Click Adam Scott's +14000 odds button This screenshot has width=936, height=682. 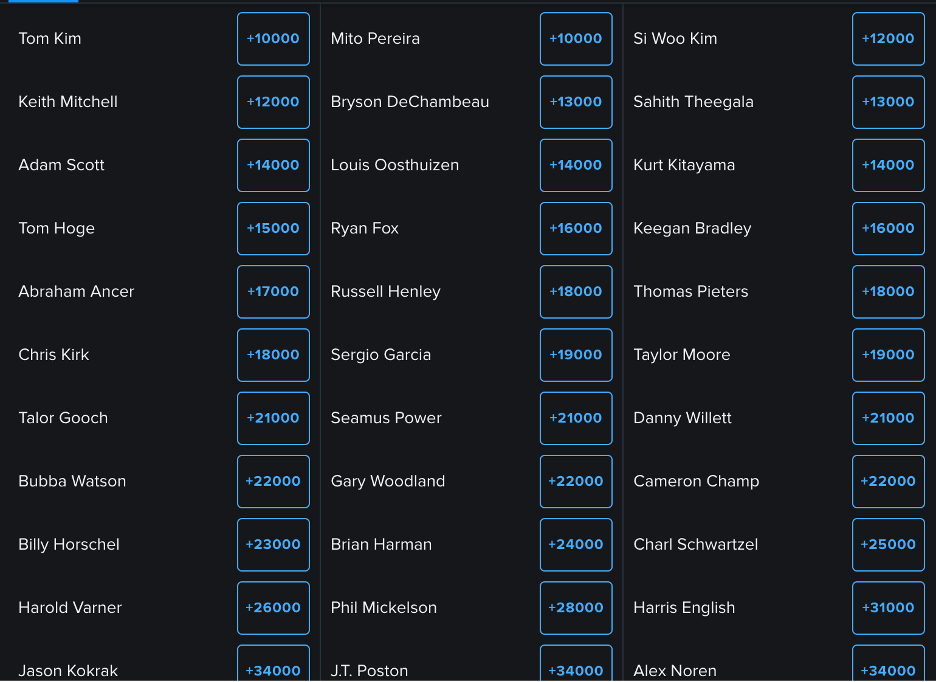point(273,165)
